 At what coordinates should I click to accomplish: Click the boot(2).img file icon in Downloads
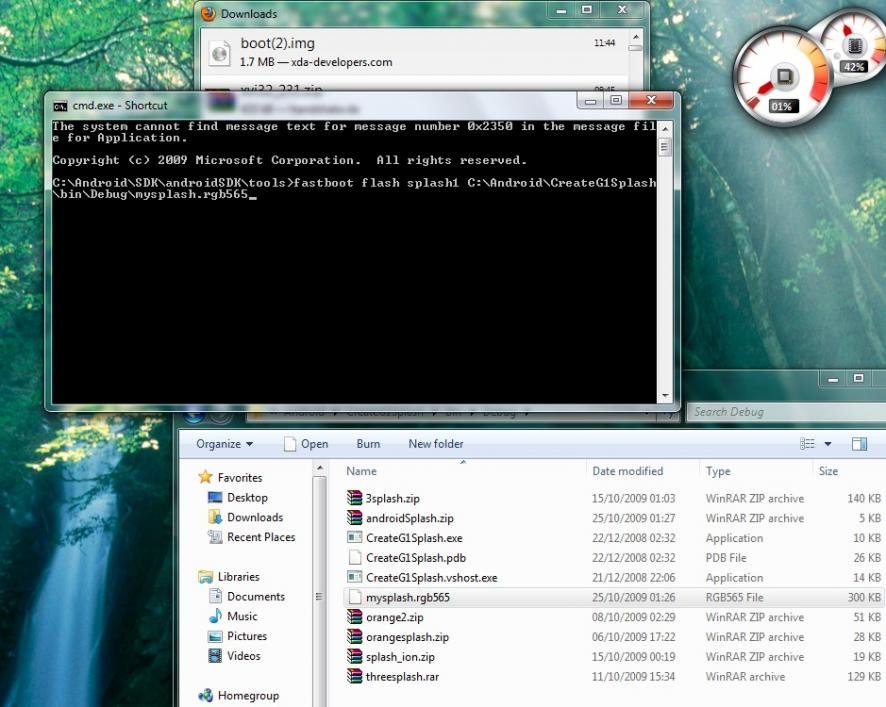(220, 53)
